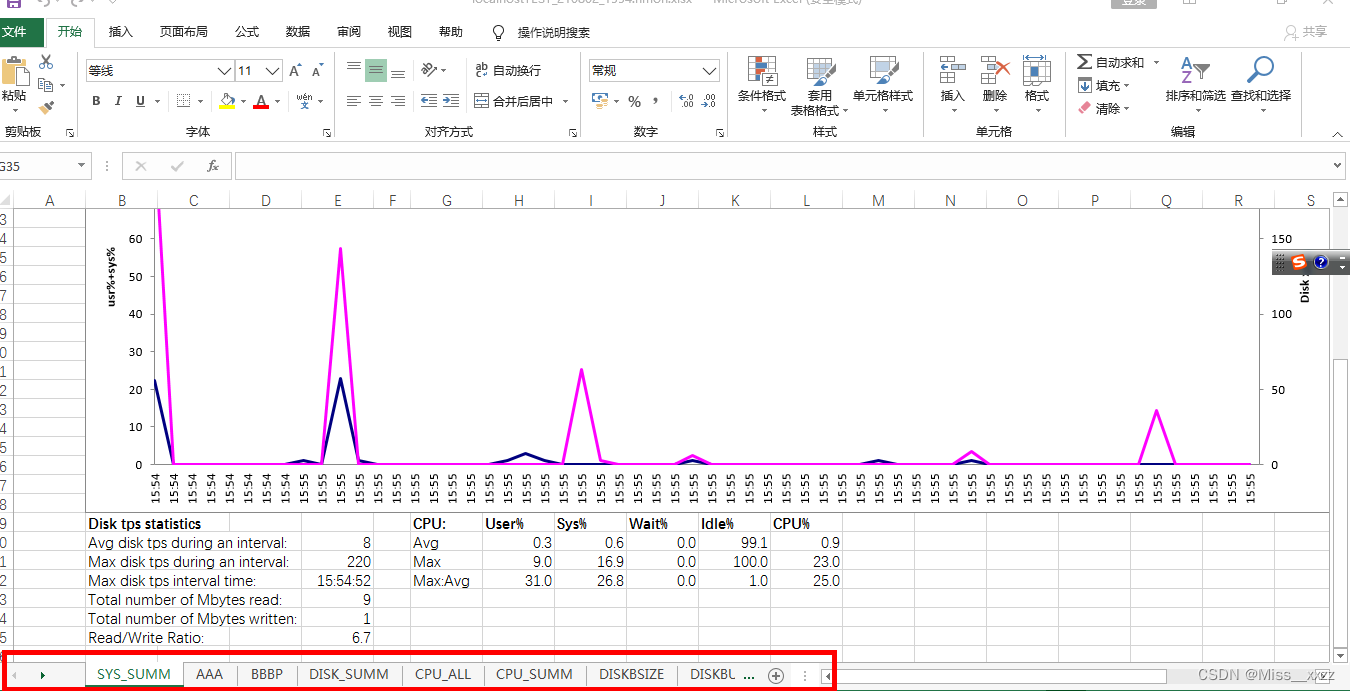Increase decimal places
1350x691 pixels.
686,101
